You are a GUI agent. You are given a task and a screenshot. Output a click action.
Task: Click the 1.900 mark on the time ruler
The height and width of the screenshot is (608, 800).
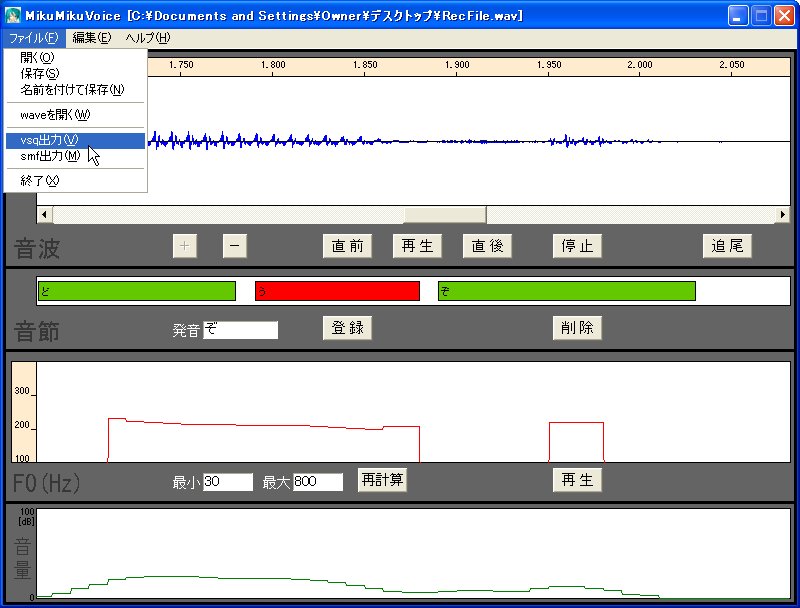pyautogui.click(x=457, y=65)
